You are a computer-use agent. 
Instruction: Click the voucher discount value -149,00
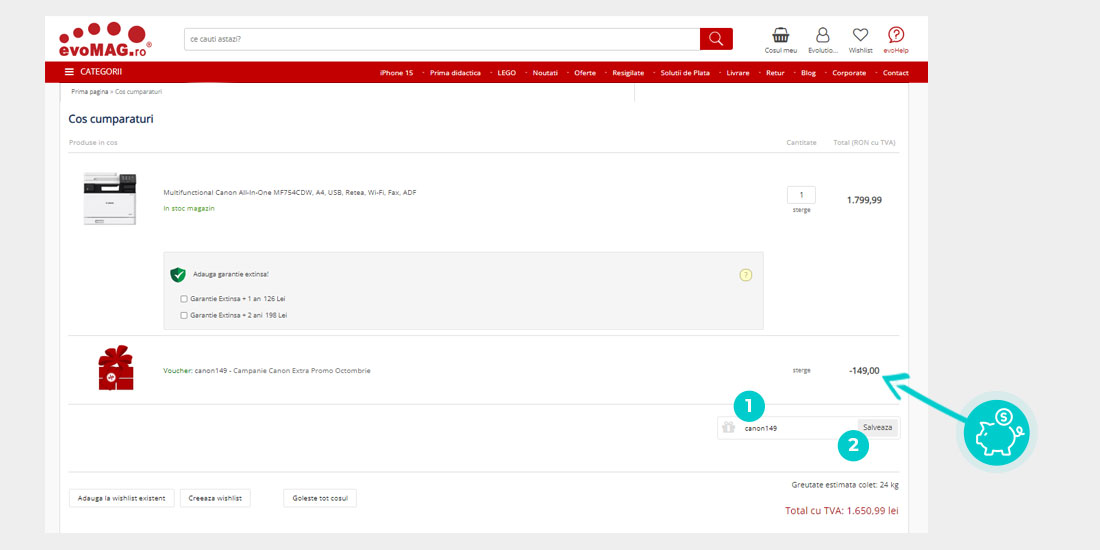coord(864,370)
